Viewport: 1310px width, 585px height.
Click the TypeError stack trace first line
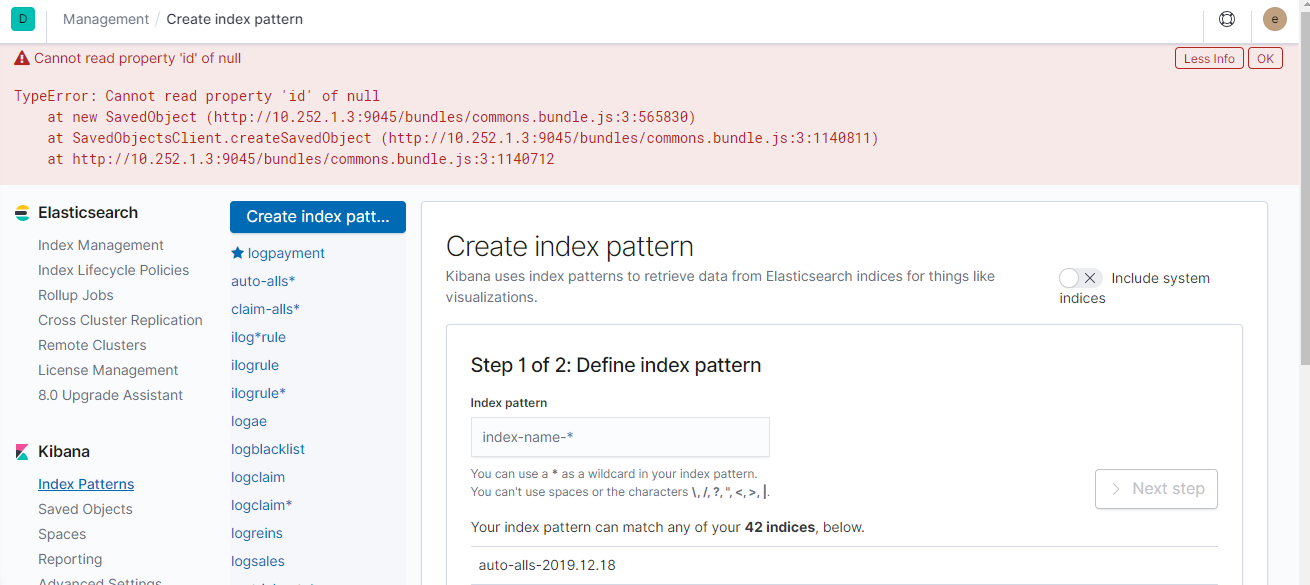pos(197,96)
